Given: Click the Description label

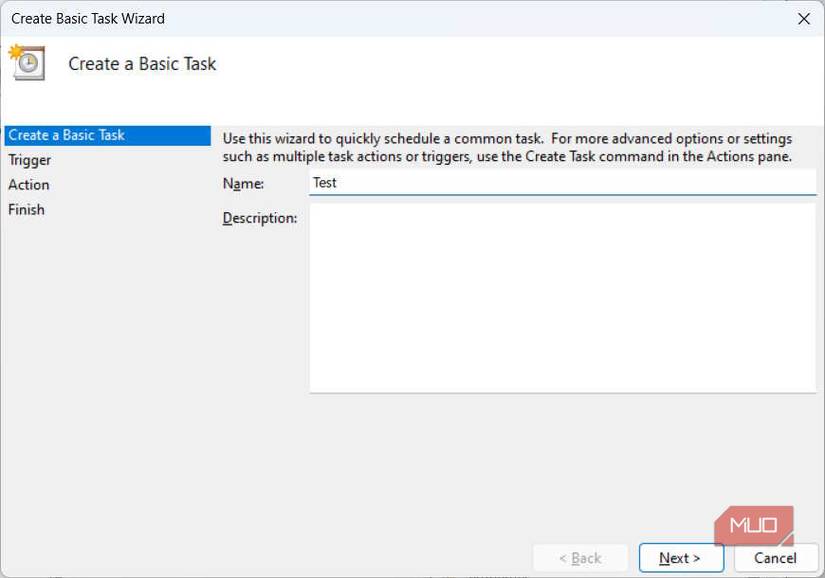Looking at the screenshot, I should point(260,216).
